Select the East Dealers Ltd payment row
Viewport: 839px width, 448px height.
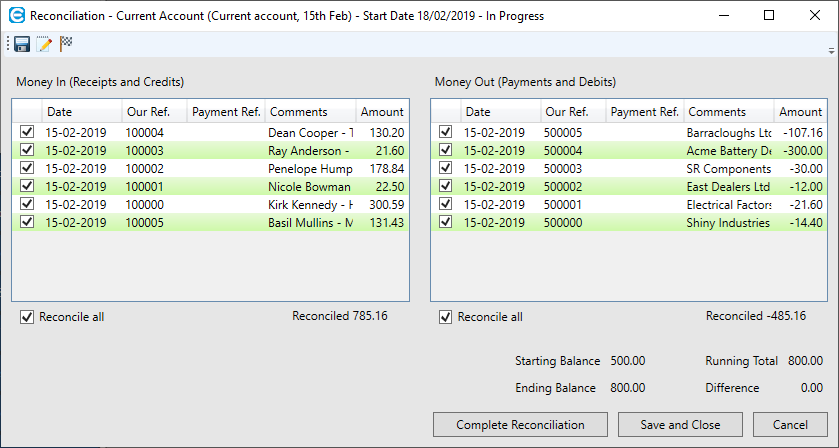point(728,186)
